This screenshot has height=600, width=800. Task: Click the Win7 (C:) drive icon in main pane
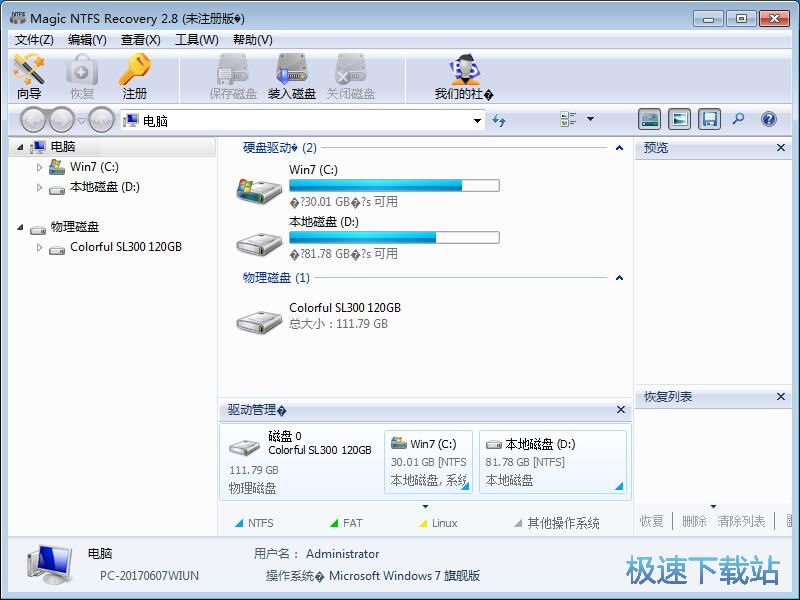tap(259, 191)
